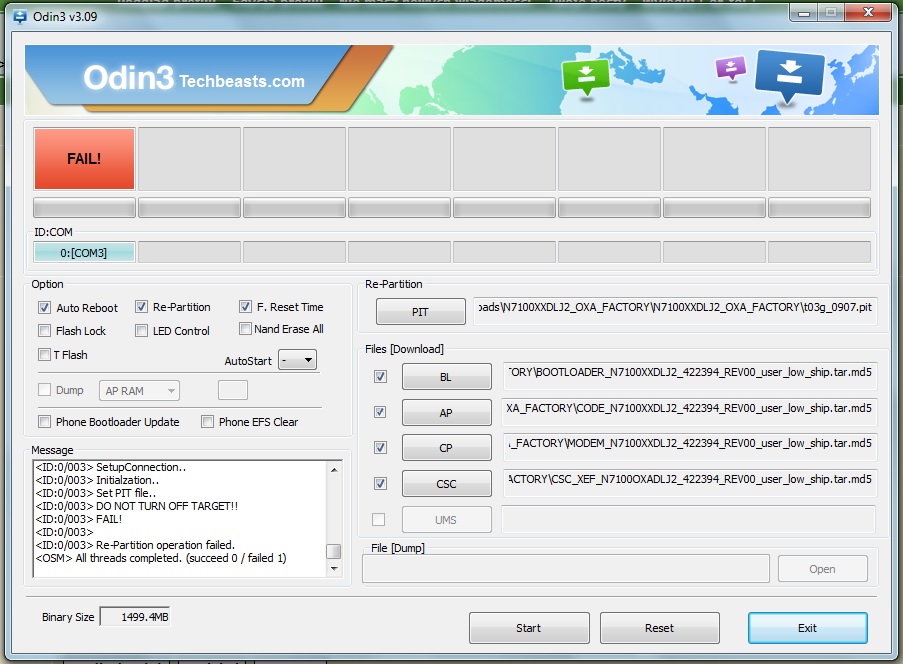Check the disabled Dump checkbox
Viewport: 903px width, 664px height.
pyautogui.click(x=44, y=390)
